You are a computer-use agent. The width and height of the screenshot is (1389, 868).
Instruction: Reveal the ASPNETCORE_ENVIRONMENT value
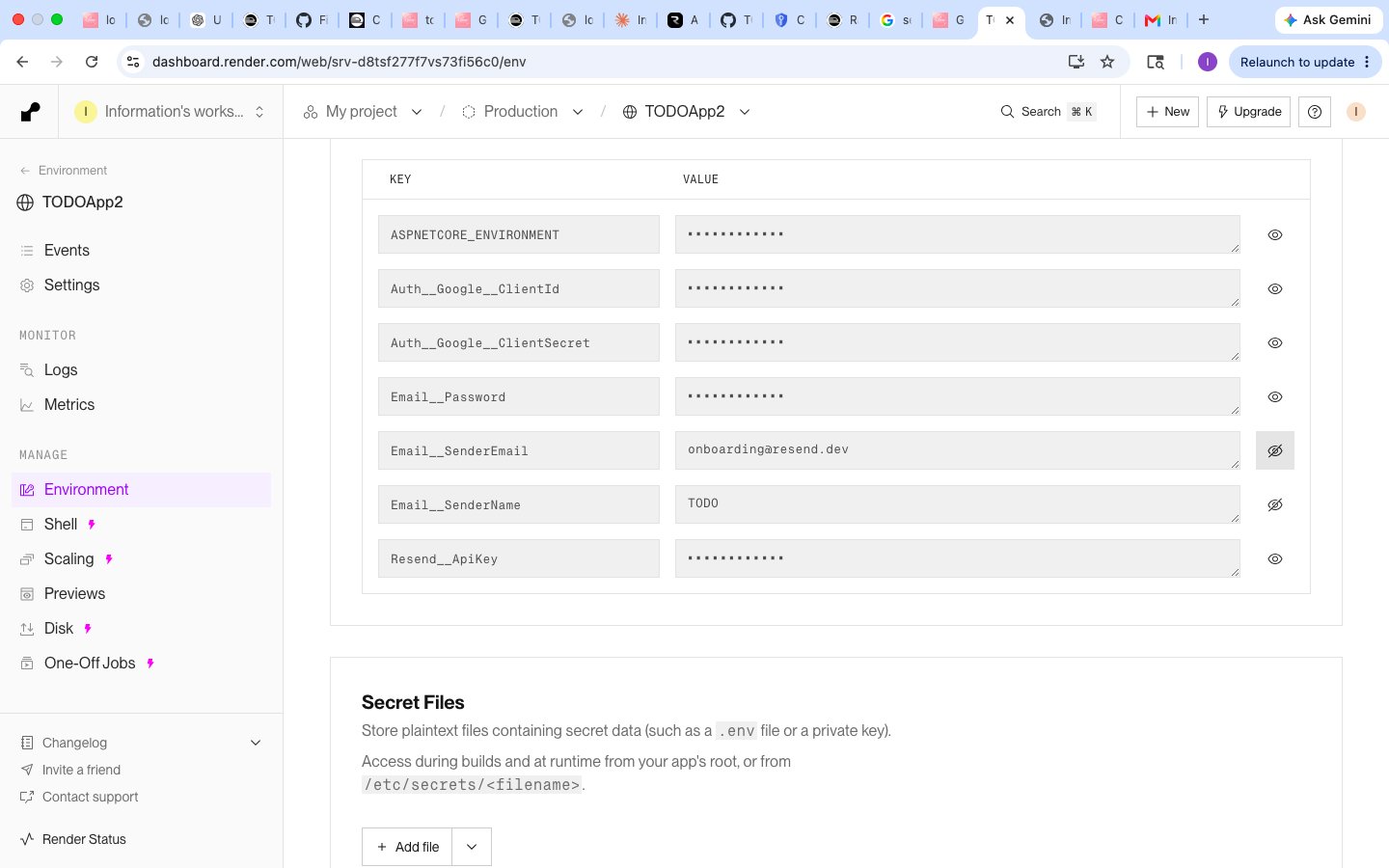pyautogui.click(x=1274, y=234)
